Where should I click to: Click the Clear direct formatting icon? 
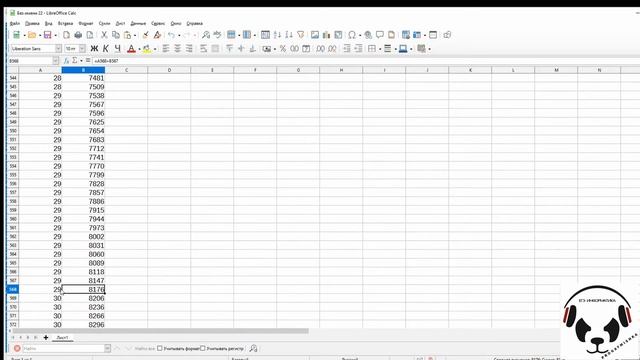click(158, 35)
